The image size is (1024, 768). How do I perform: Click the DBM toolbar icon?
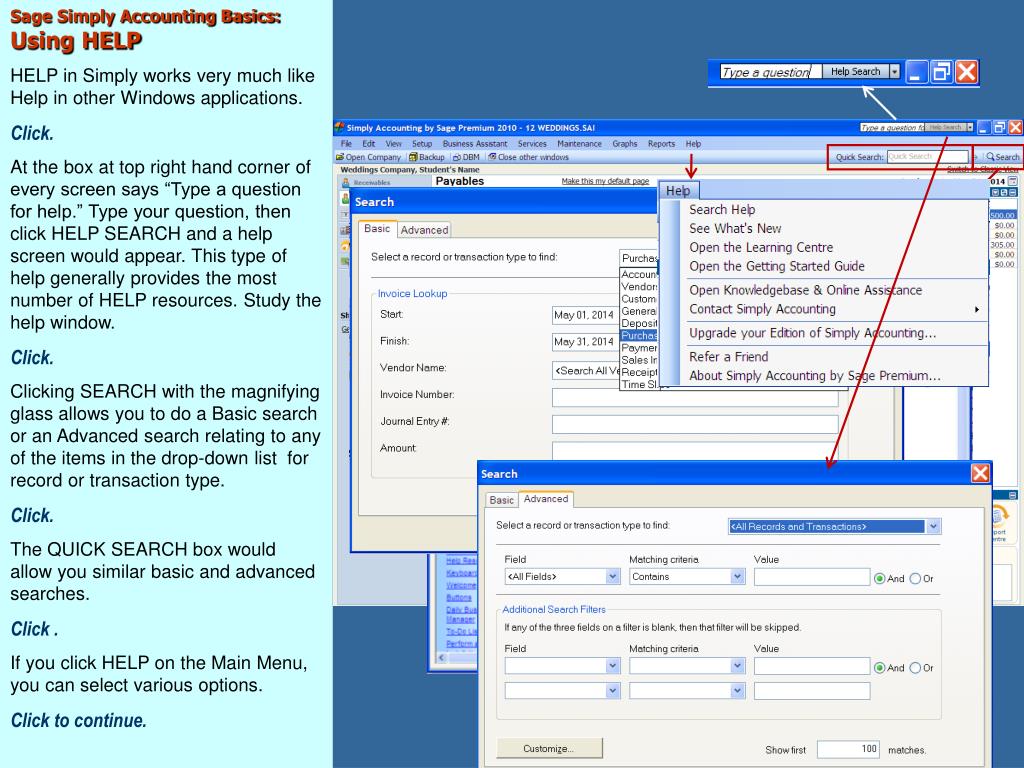pos(457,157)
